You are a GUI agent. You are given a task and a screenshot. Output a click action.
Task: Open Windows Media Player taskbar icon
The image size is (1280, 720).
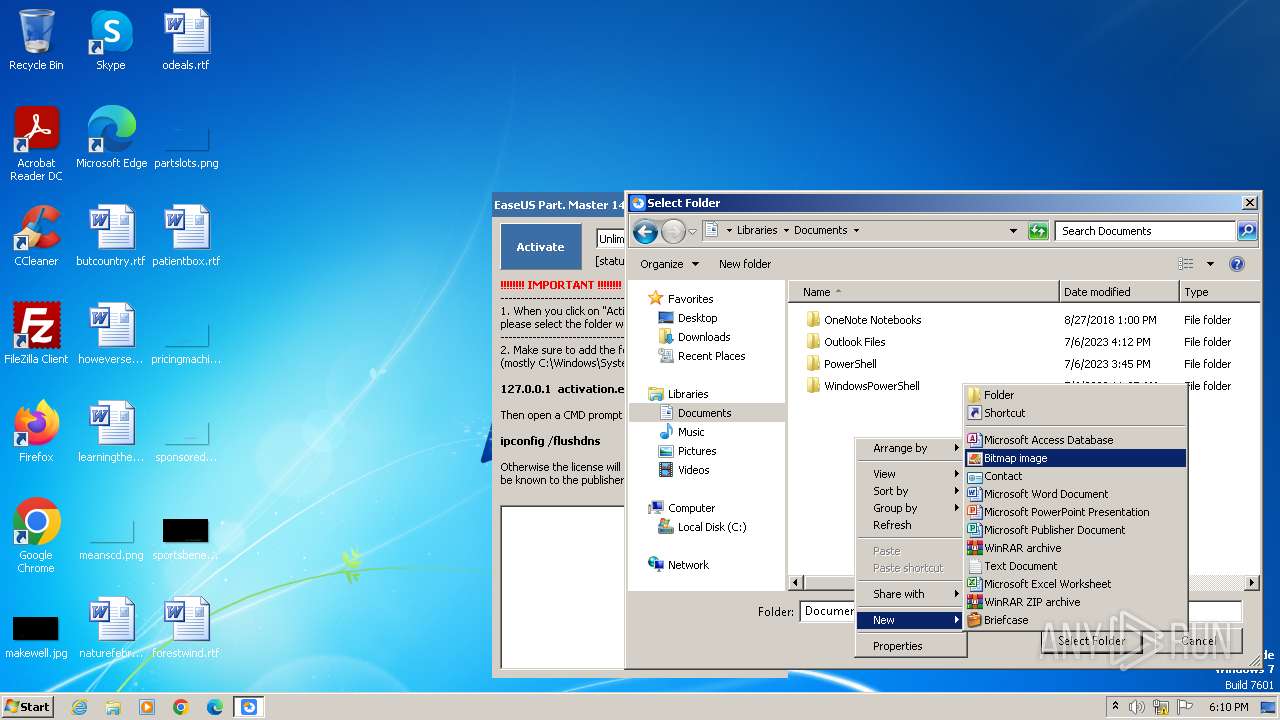tap(147, 707)
